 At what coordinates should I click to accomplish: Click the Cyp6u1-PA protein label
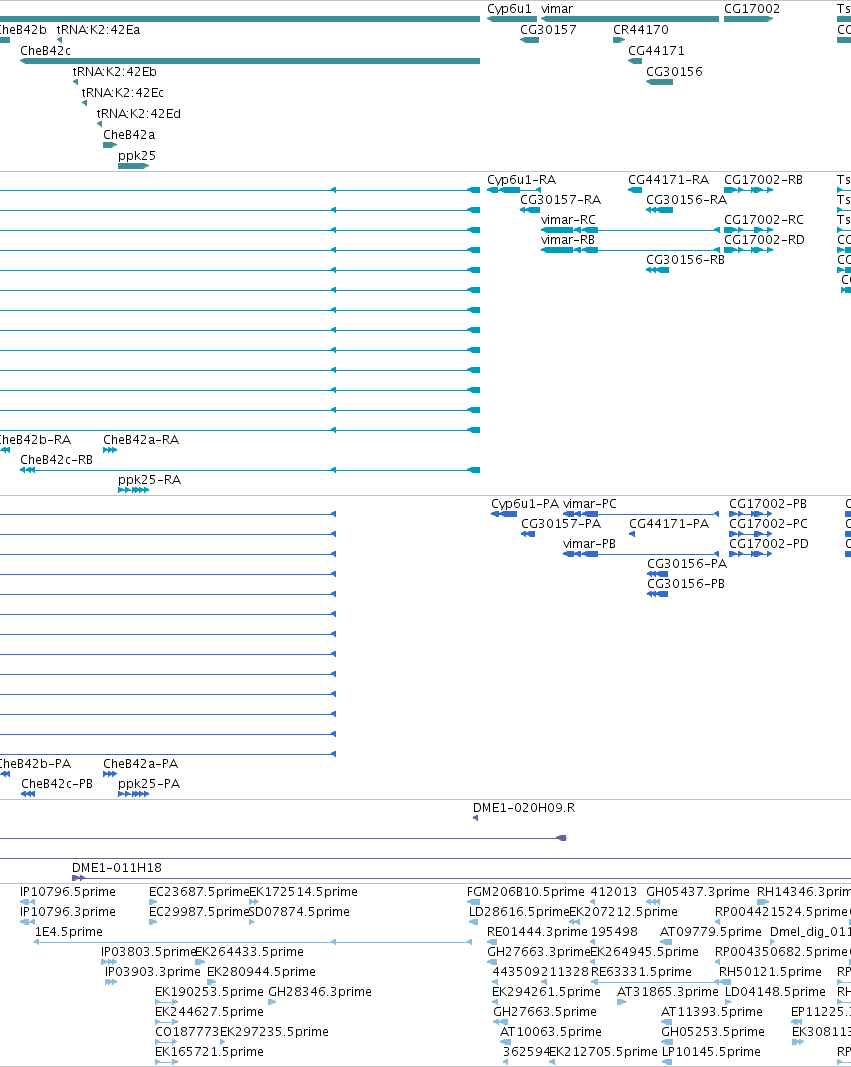(525, 504)
